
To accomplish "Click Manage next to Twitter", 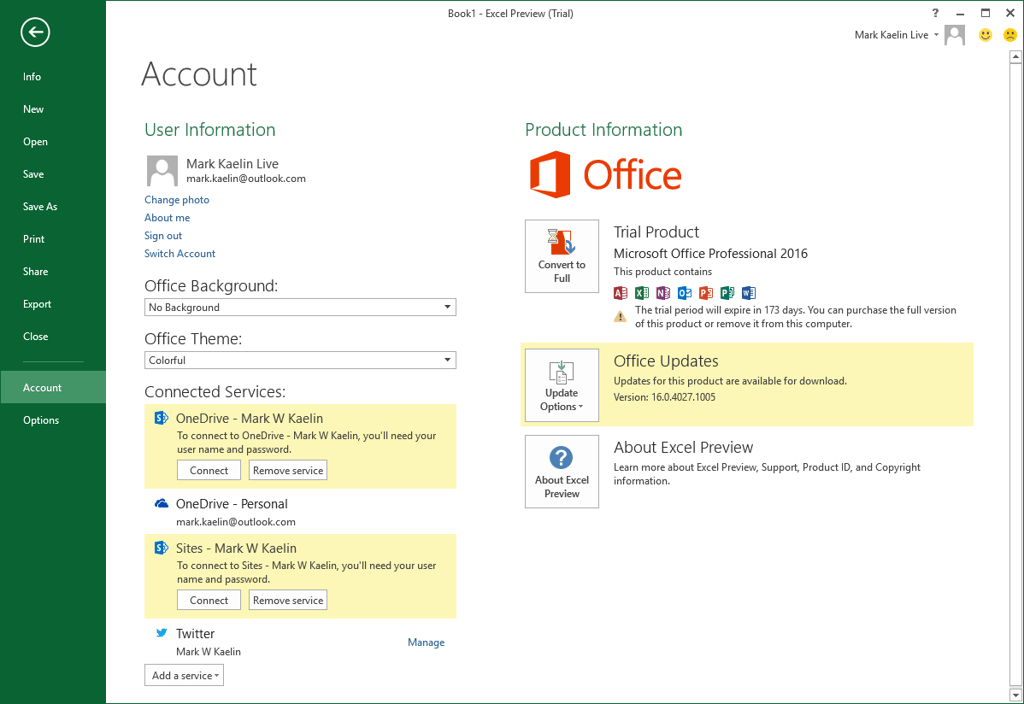I will [426, 642].
